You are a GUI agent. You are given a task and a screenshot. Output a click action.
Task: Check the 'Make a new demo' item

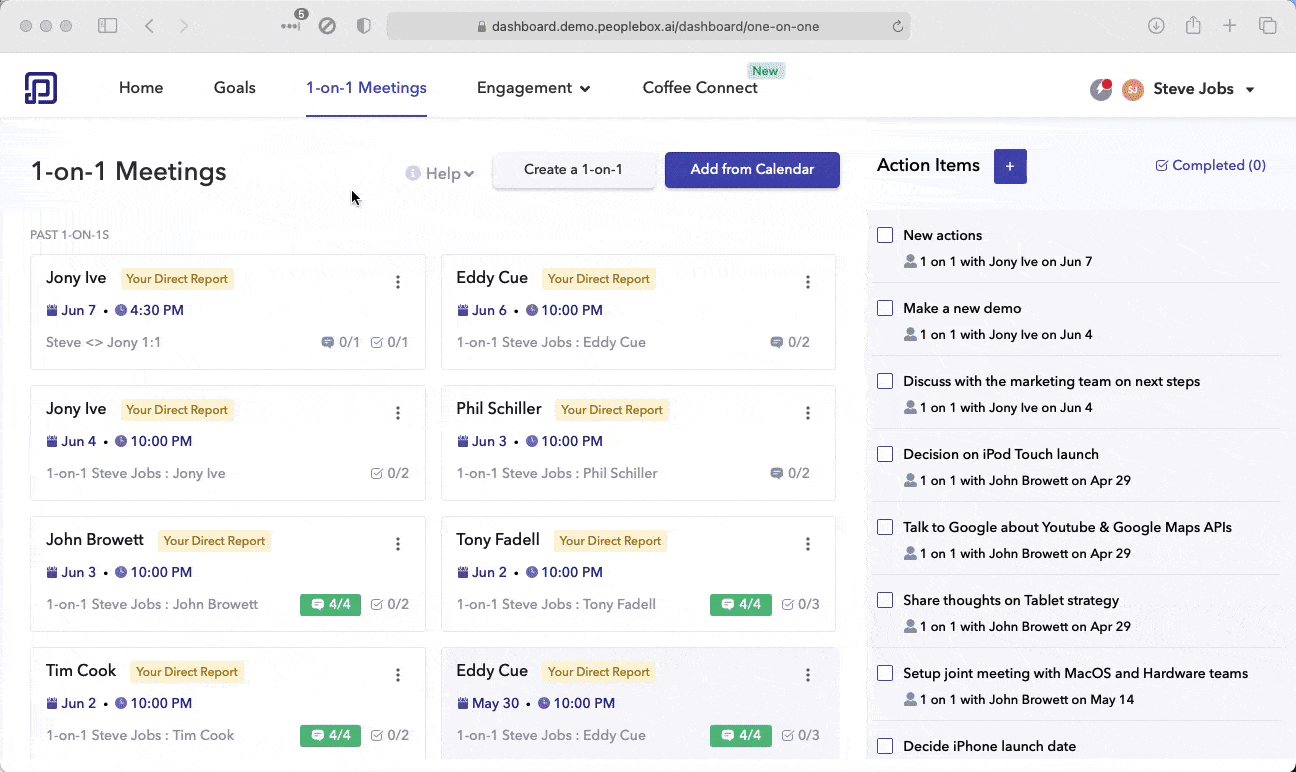tap(885, 308)
